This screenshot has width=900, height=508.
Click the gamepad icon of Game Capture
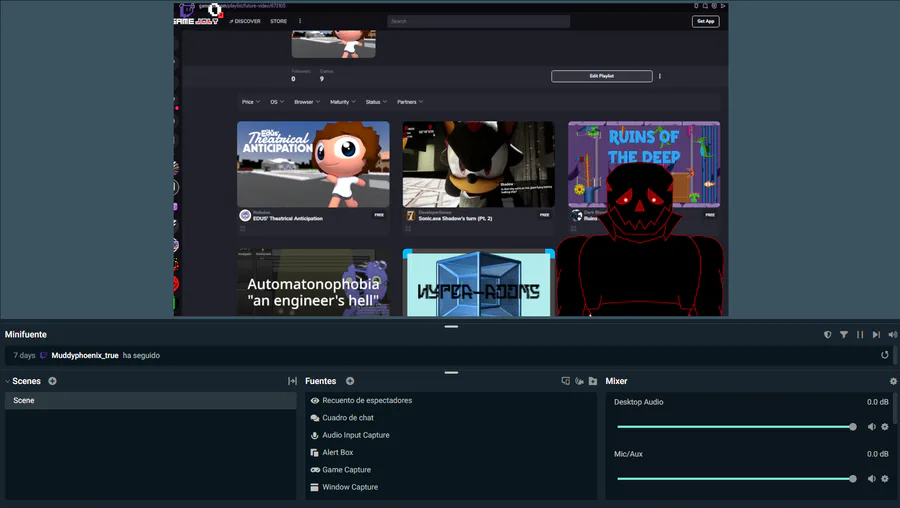315,470
